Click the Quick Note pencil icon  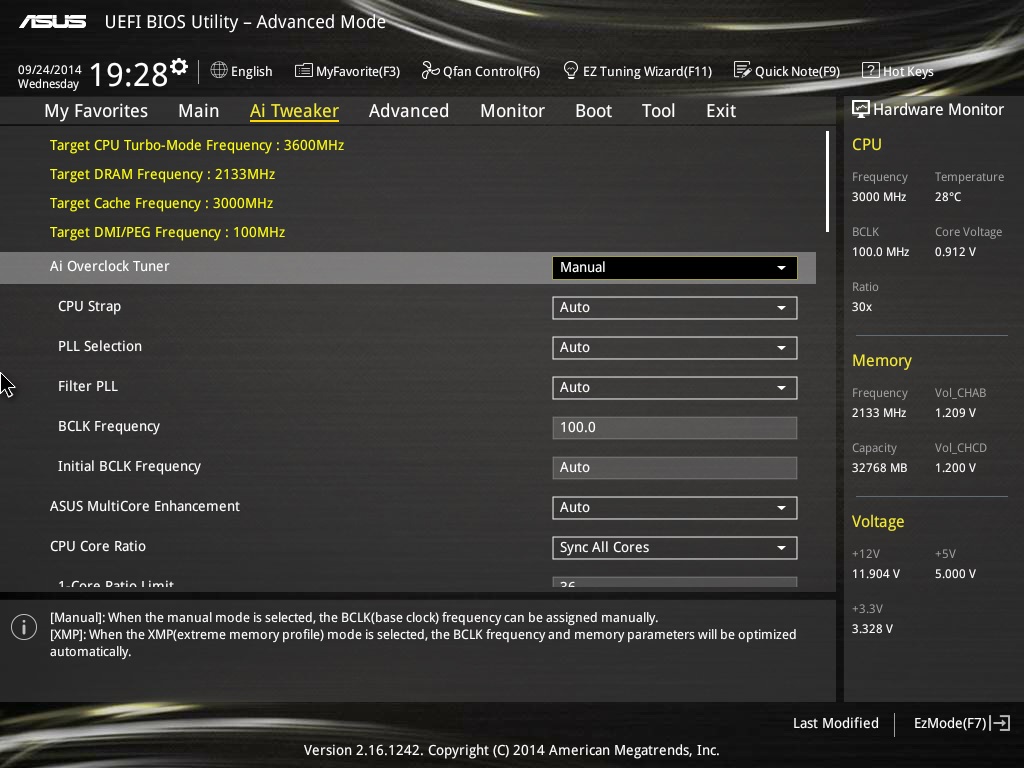(x=743, y=70)
